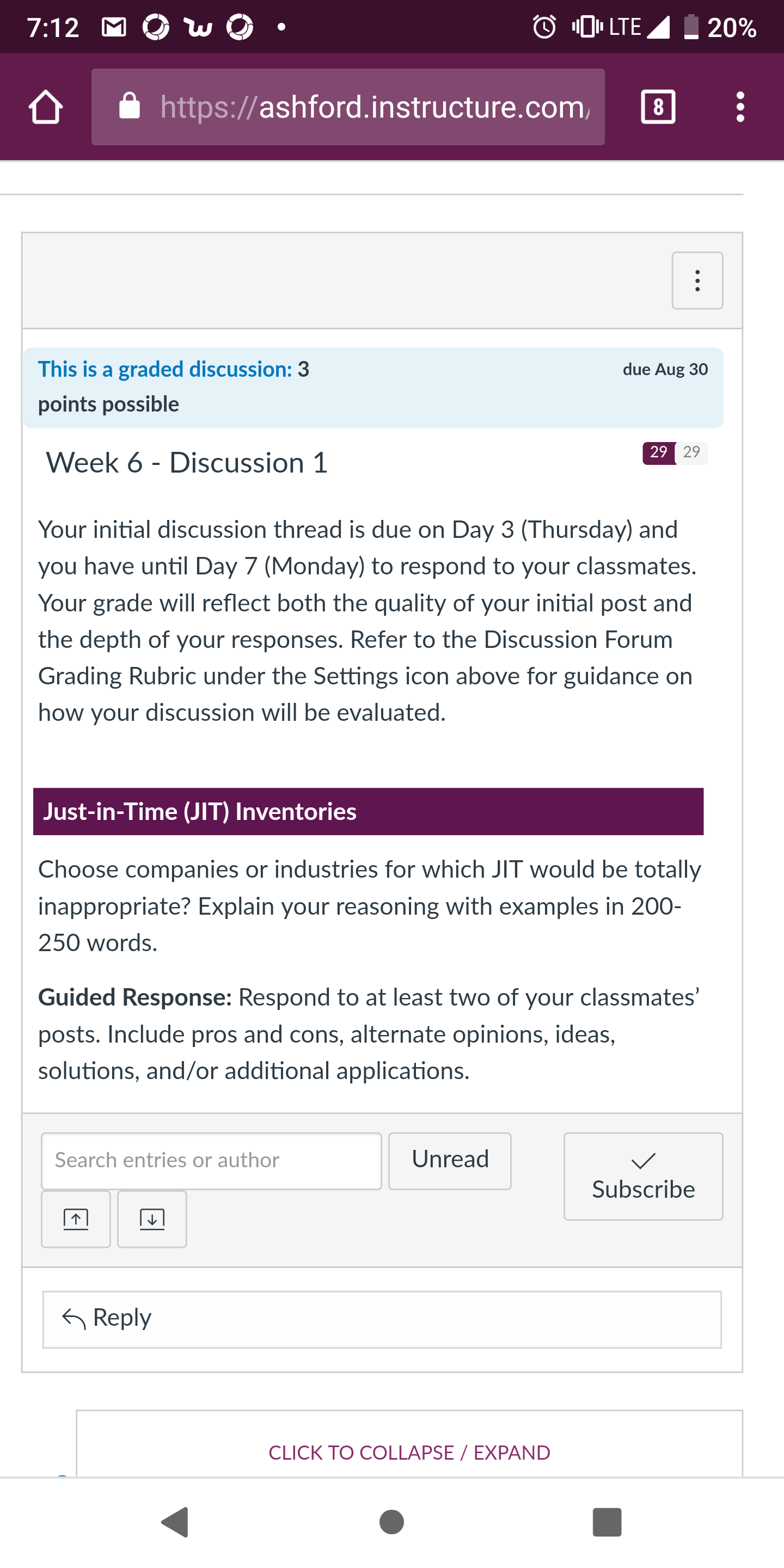Tap the secure lock icon in the address bar

pos(130,107)
